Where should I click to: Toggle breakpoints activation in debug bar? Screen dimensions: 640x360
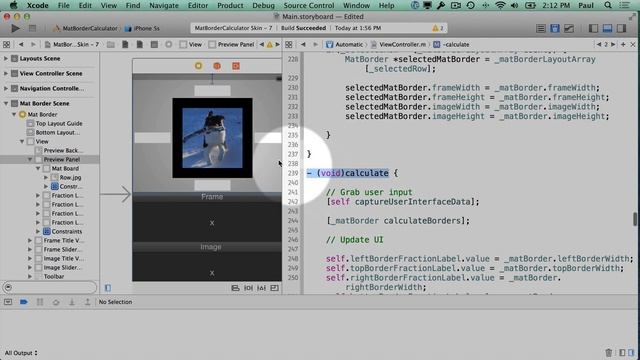tap(24, 302)
